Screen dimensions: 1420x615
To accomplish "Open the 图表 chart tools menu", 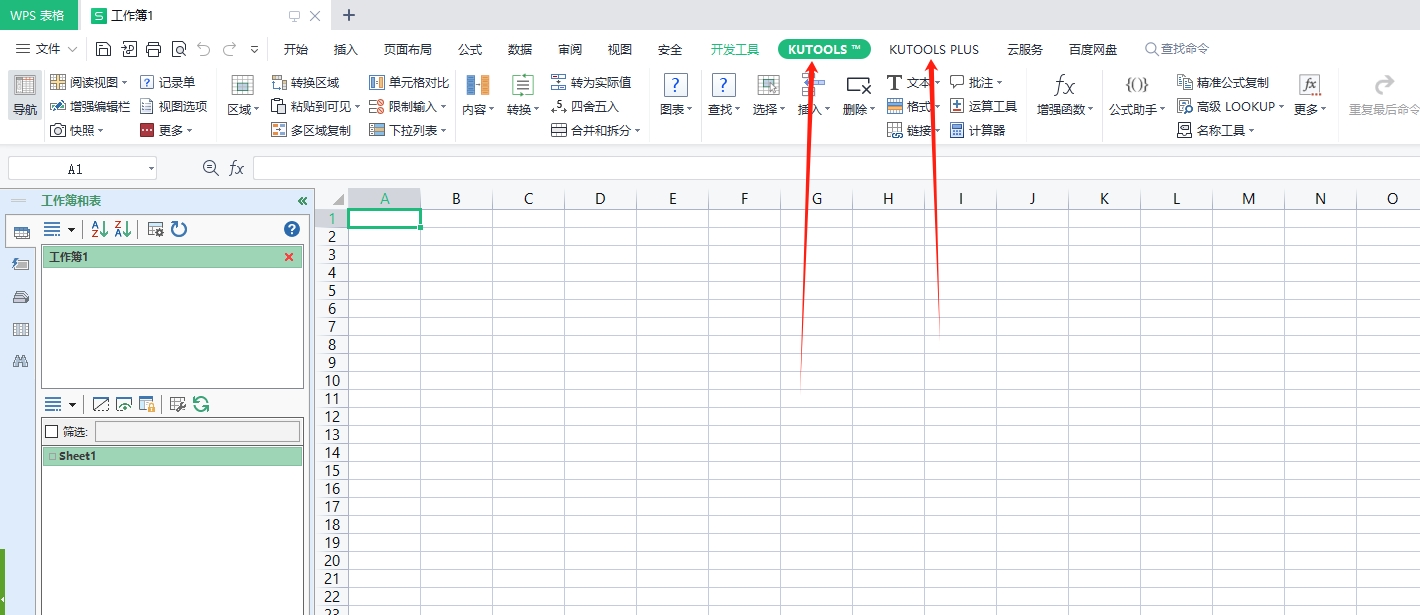I will point(676,95).
